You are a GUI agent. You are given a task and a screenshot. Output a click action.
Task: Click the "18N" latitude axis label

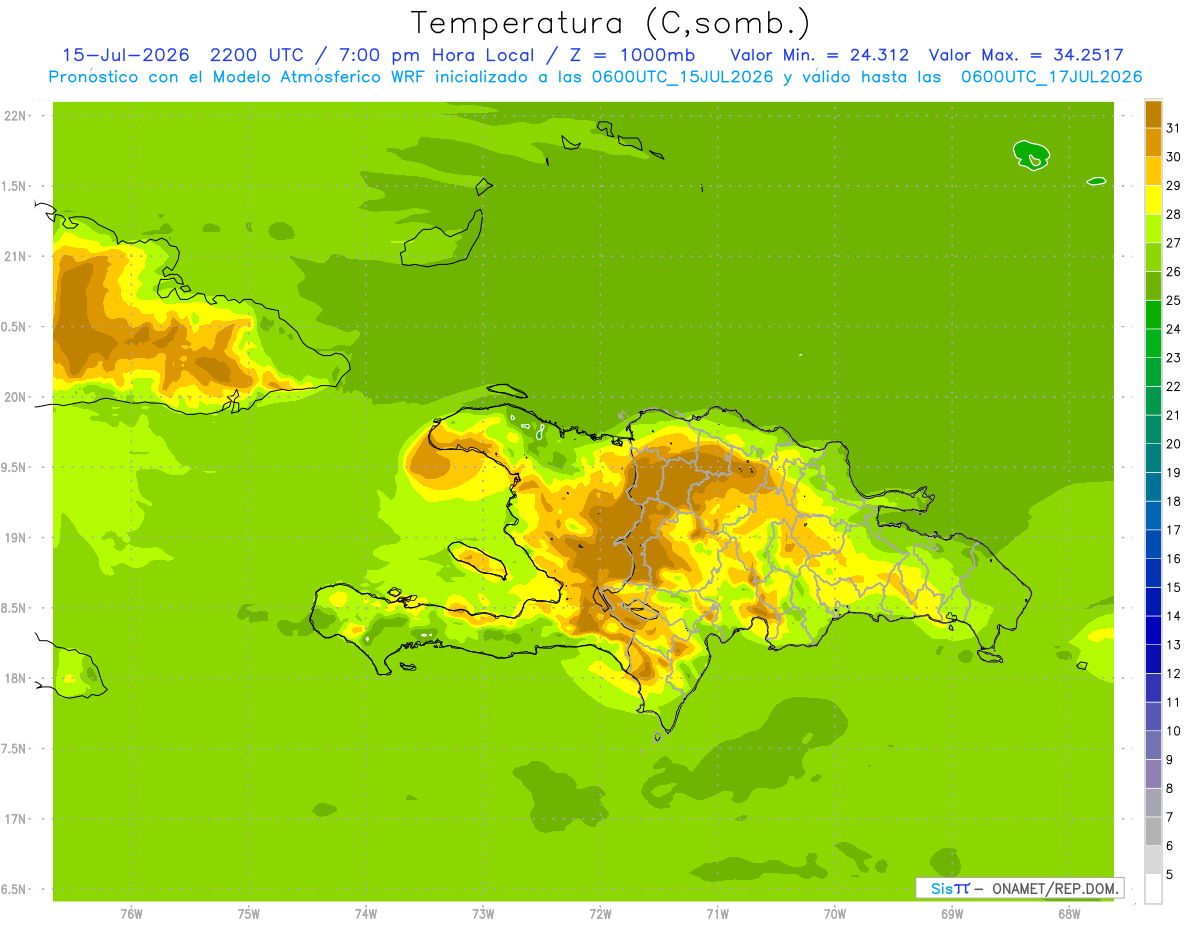[x=15, y=678]
